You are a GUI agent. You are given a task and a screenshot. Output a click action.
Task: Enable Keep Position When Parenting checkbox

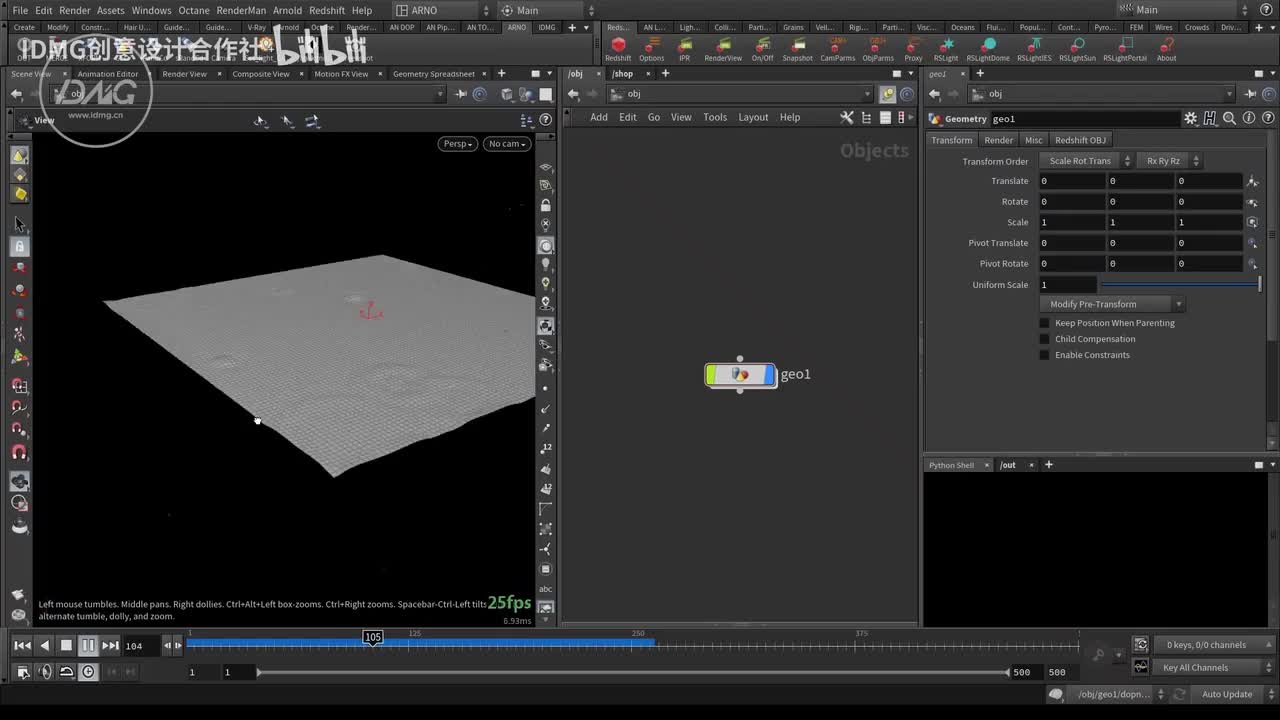1045,323
